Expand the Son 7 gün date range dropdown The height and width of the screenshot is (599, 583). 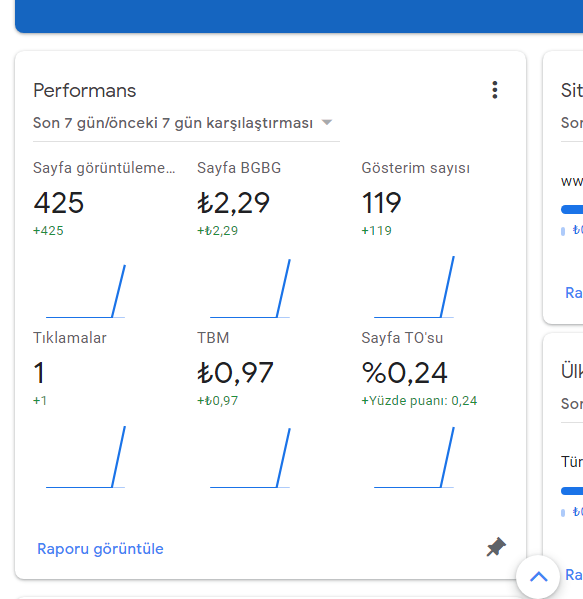[x=186, y=123]
